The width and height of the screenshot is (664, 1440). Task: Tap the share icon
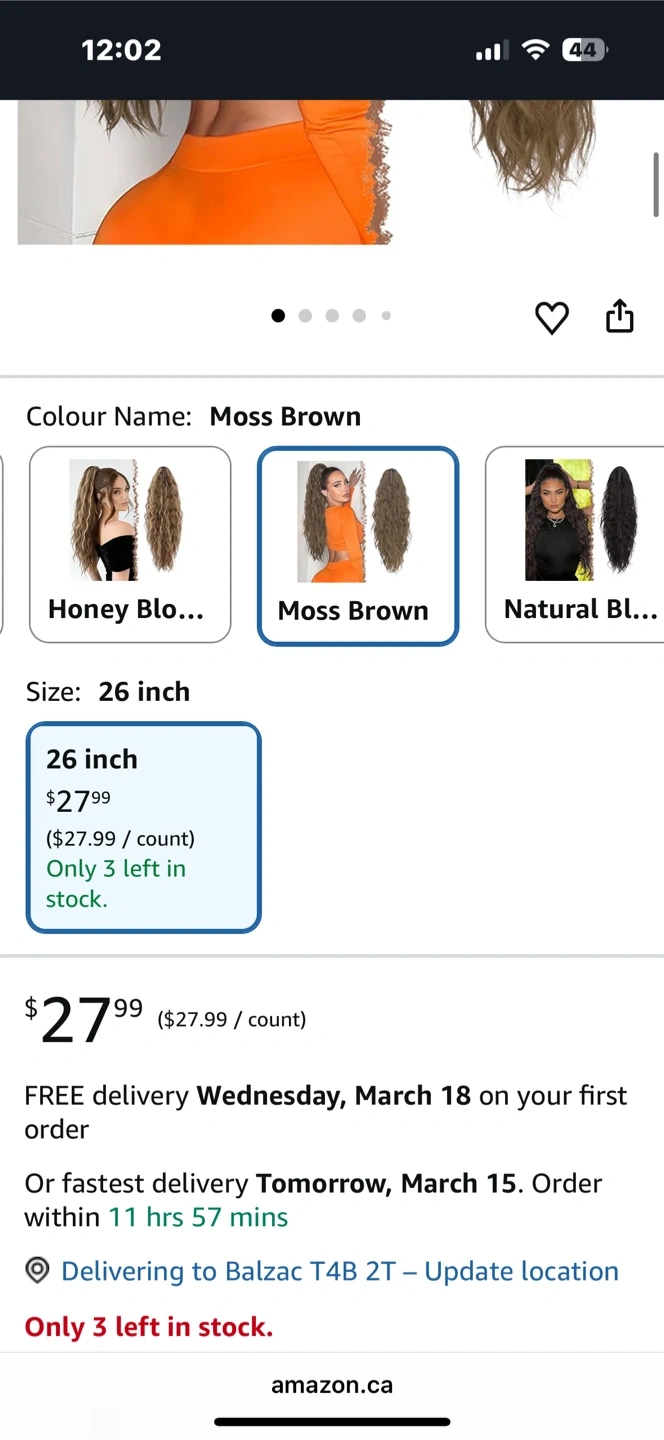click(620, 316)
